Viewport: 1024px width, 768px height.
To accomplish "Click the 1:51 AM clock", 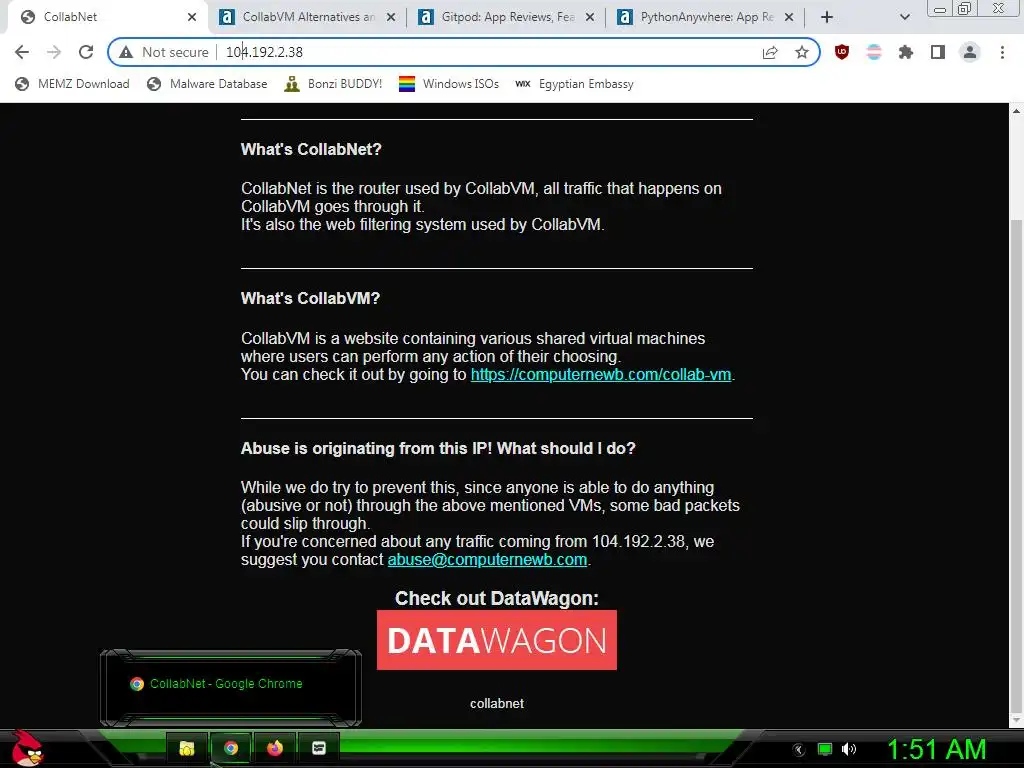I will point(936,749).
